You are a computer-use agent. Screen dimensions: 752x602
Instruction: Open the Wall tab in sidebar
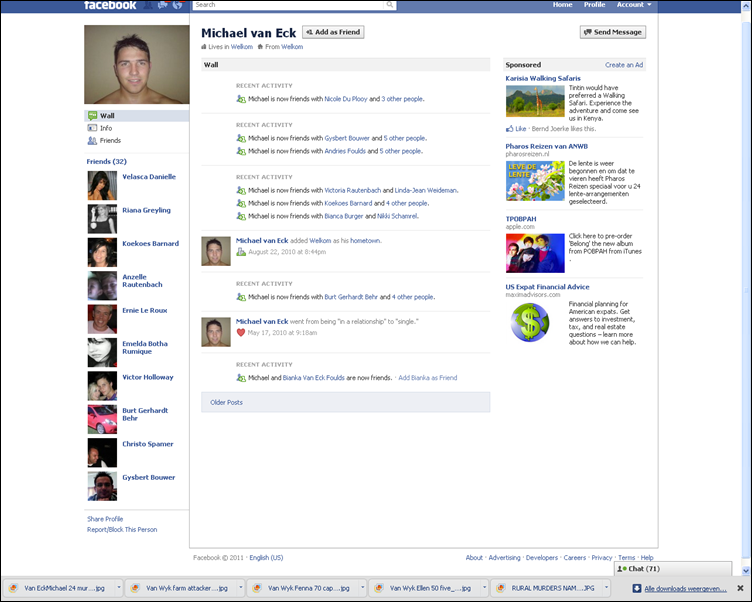(137, 116)
